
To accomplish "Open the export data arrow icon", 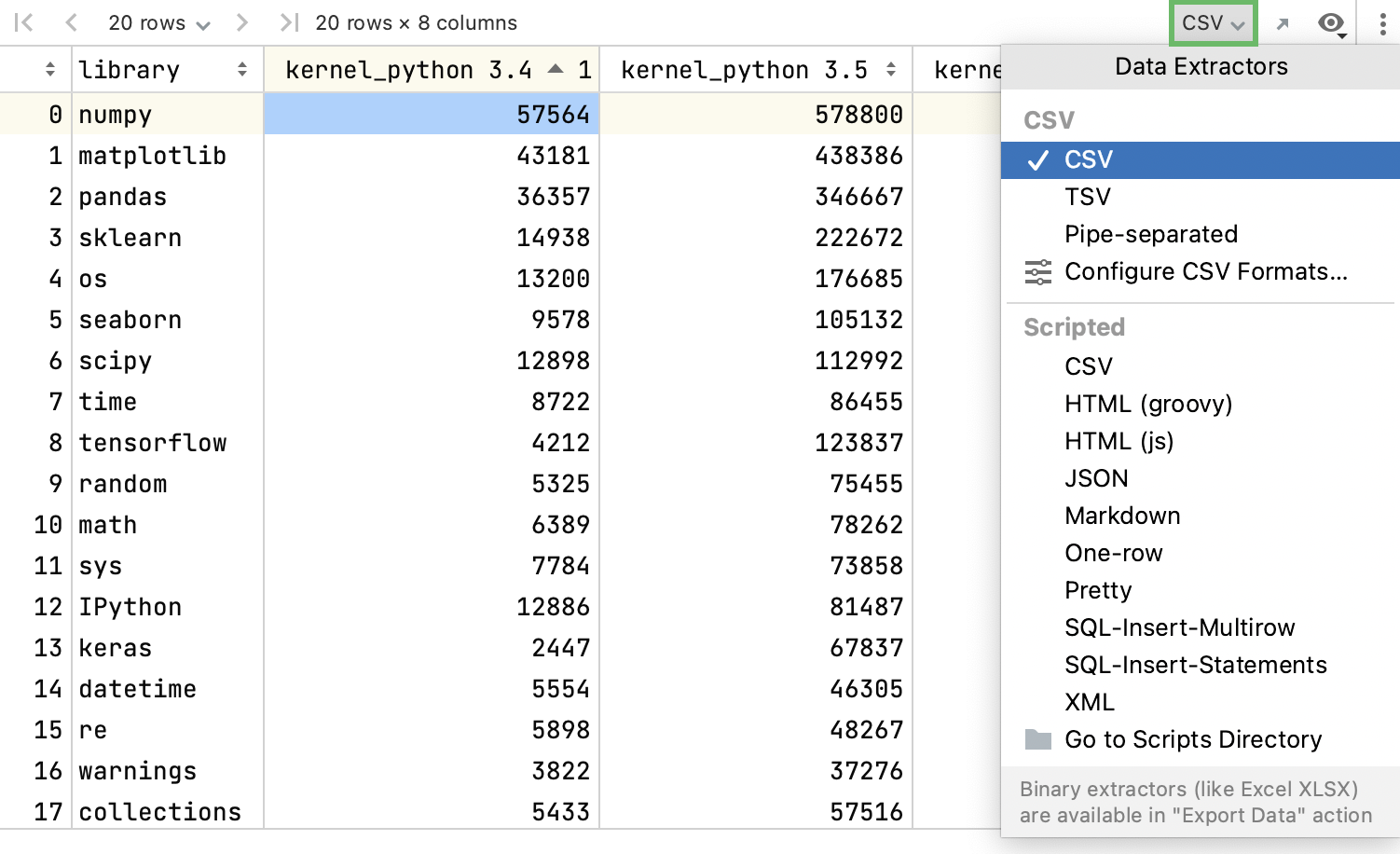I will [1284, 22].
